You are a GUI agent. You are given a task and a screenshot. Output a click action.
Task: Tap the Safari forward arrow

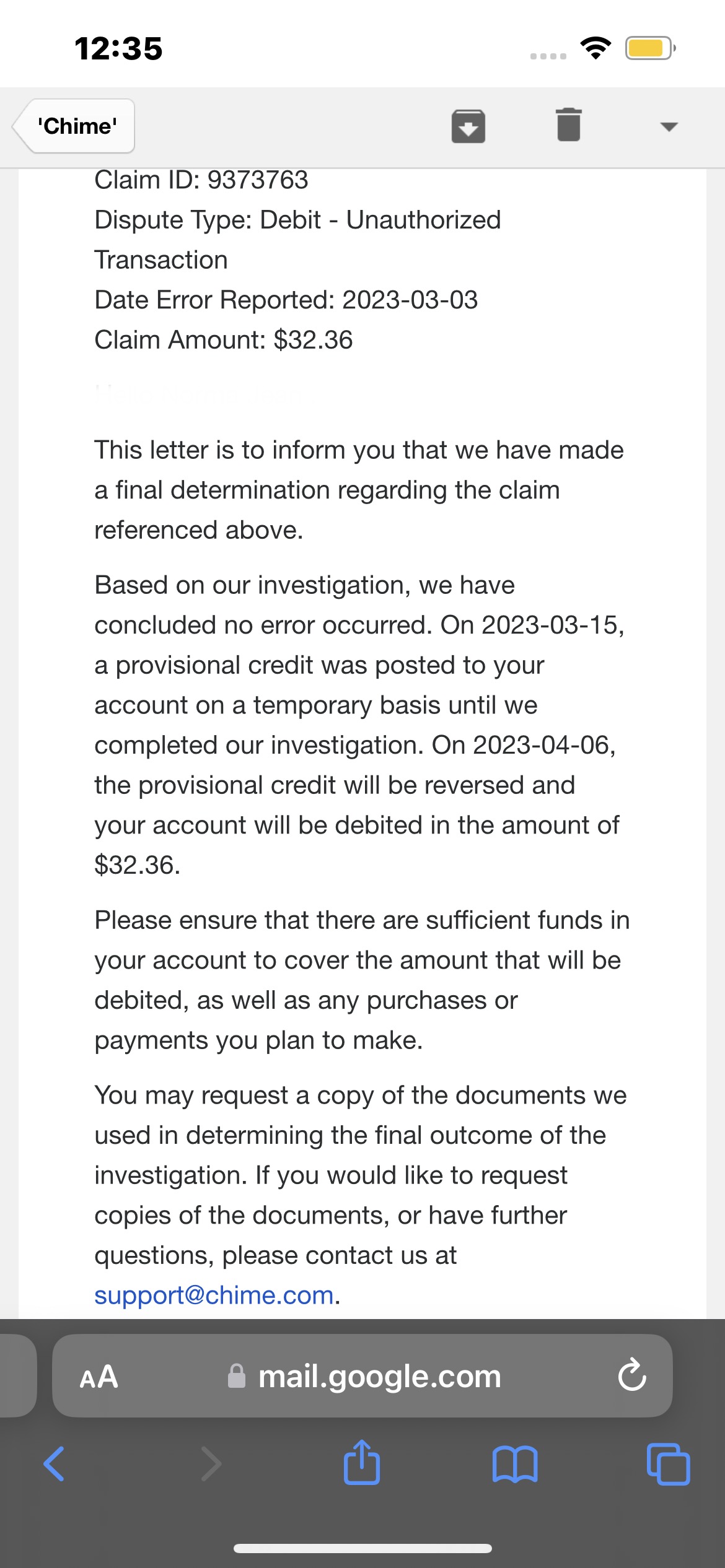[211, 1464]
